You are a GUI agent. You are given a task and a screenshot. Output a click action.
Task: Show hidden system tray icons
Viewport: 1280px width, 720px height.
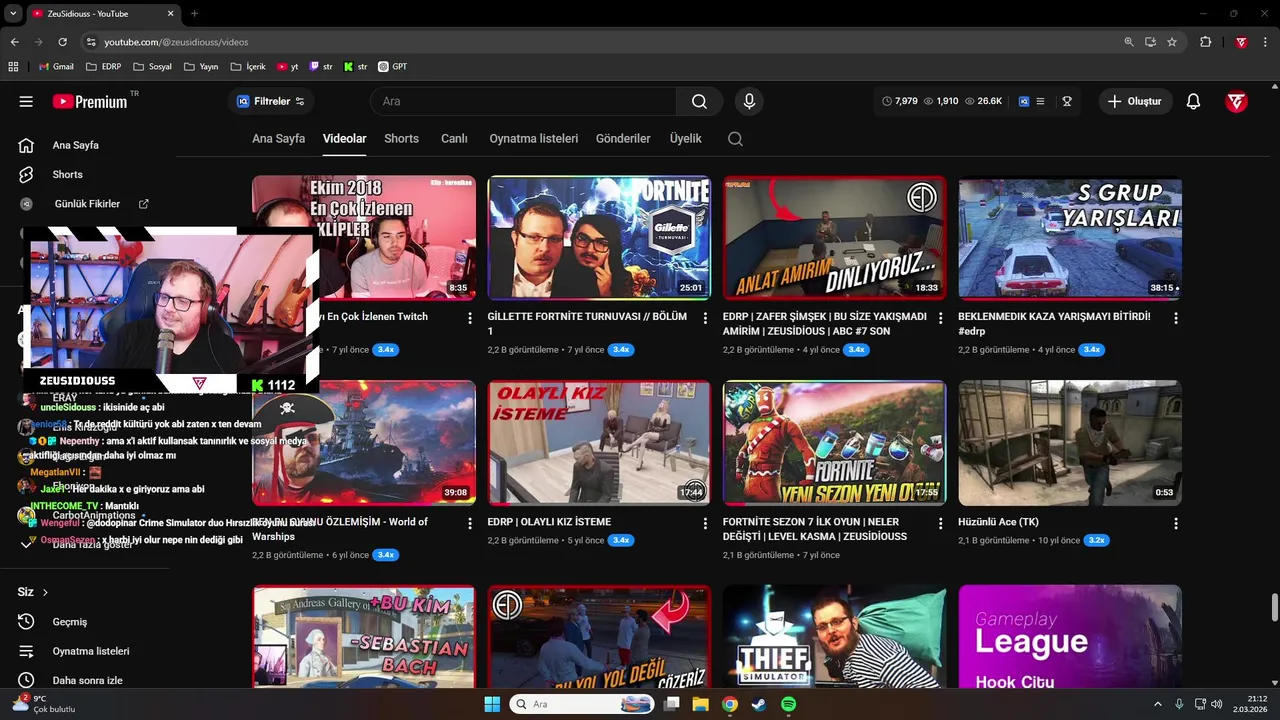(x=1158, y=704)
